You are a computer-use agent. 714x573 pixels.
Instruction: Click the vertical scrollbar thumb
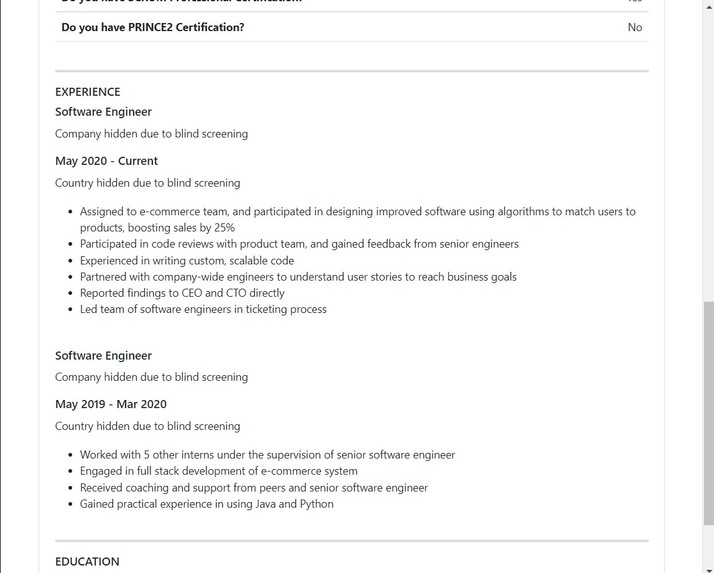709,413
